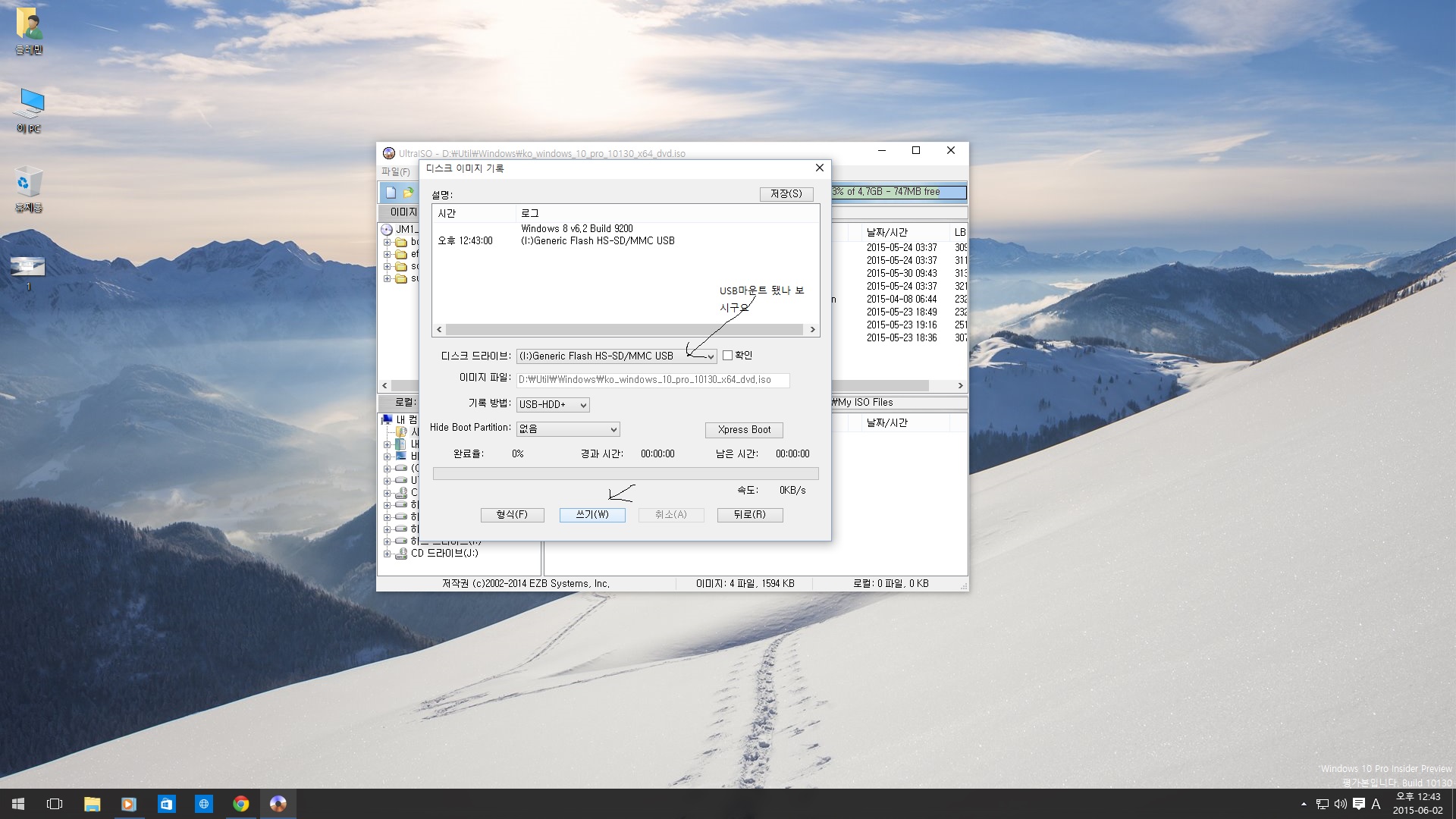
Task: Open the network tray icon
Action: [1322, 804]
